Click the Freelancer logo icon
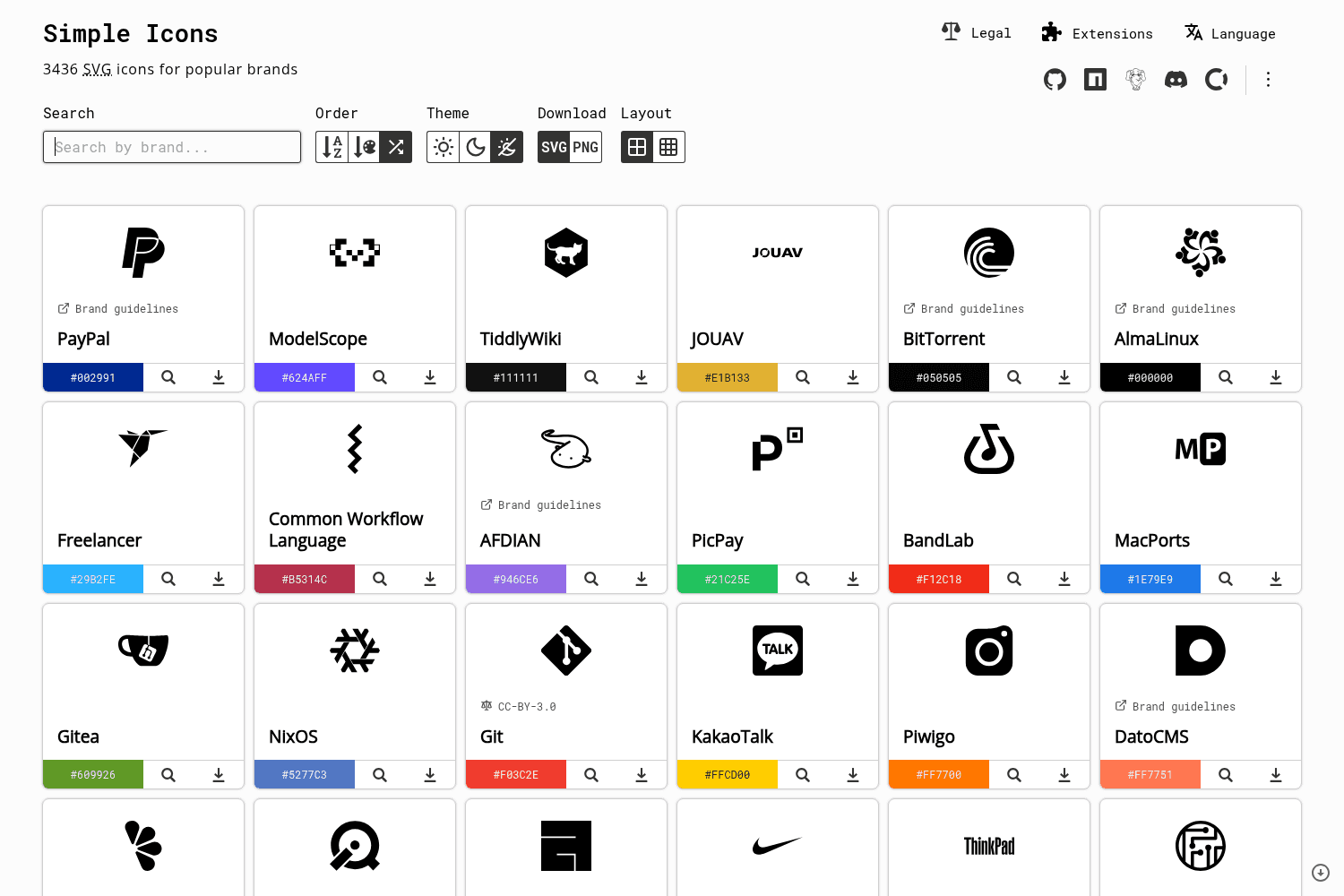The height and width of the screenshot is (896, 1344). coord(143,448)
